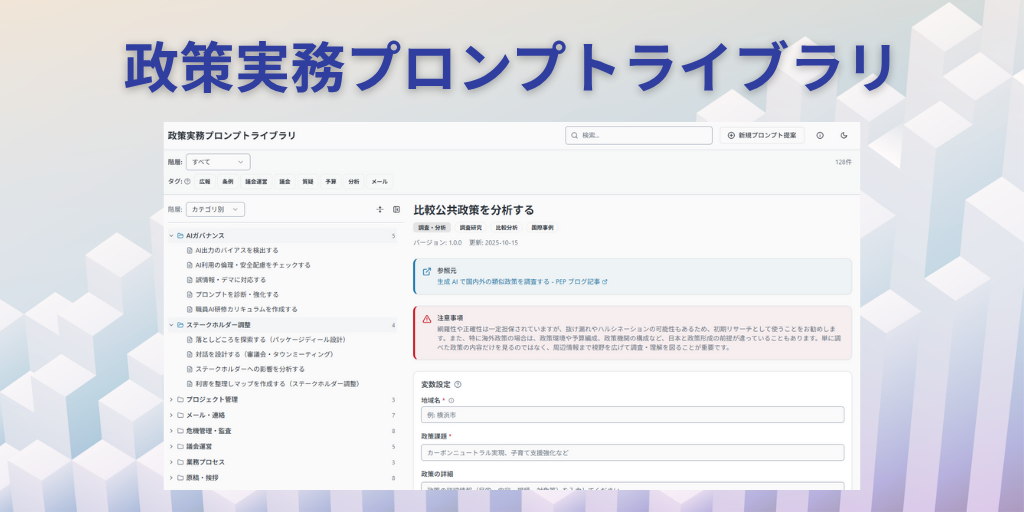Toggle the 議会運営 tag filter
The height and width of the screenshot is (512, 1024).
[258, 182]
